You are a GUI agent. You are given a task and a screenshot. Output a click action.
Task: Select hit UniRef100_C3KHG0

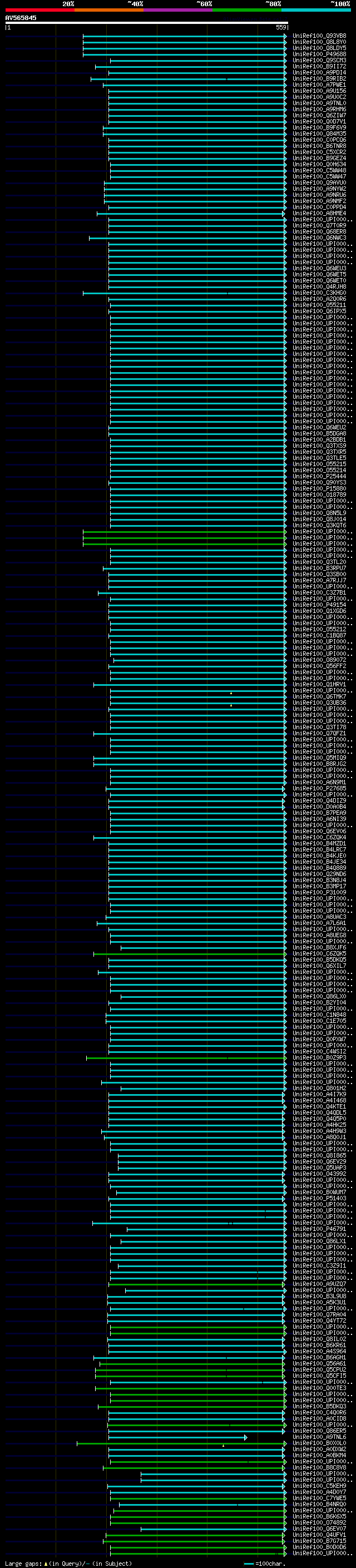click(x=319, y=293)
